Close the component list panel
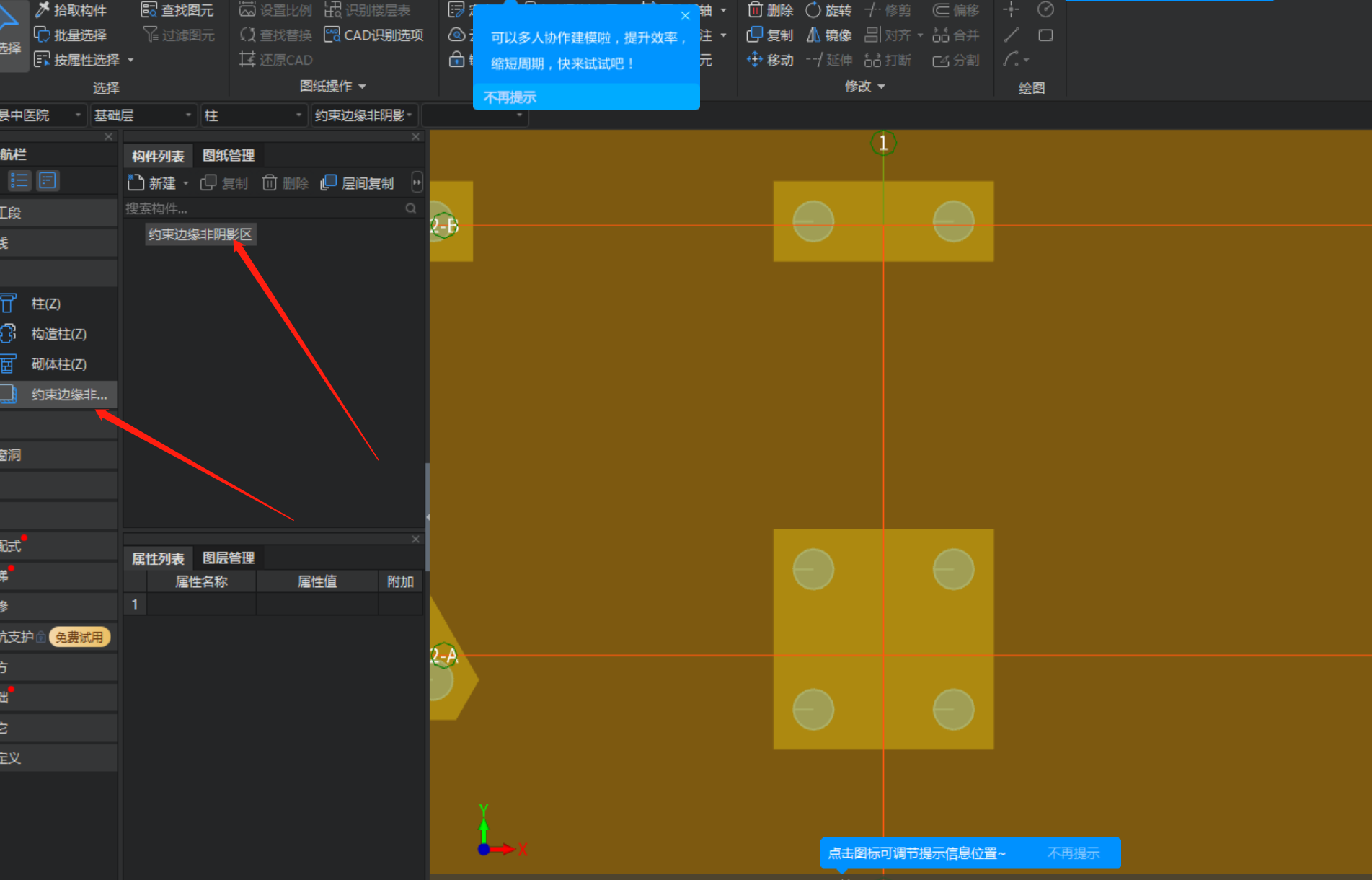The height and width of the screenshot is (880, 1372). tap(416, 136)
